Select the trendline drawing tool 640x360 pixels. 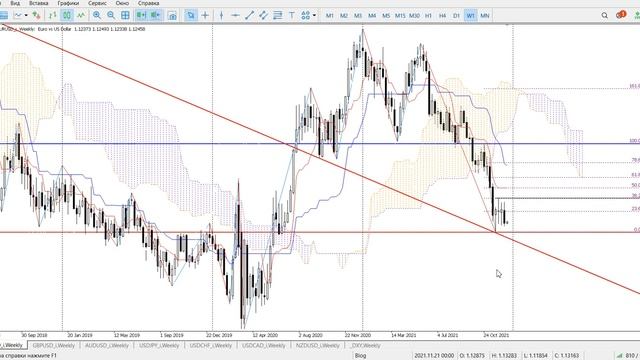[249, 16]
